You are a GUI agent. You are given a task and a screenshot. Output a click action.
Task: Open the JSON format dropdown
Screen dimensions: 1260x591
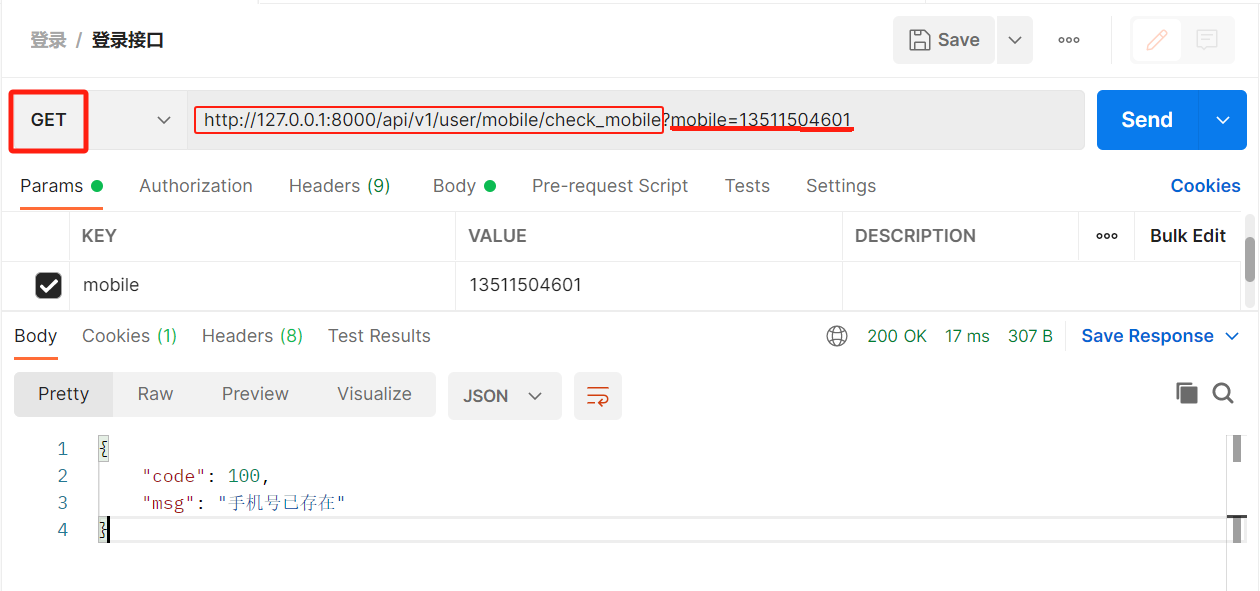click(504, 396)
